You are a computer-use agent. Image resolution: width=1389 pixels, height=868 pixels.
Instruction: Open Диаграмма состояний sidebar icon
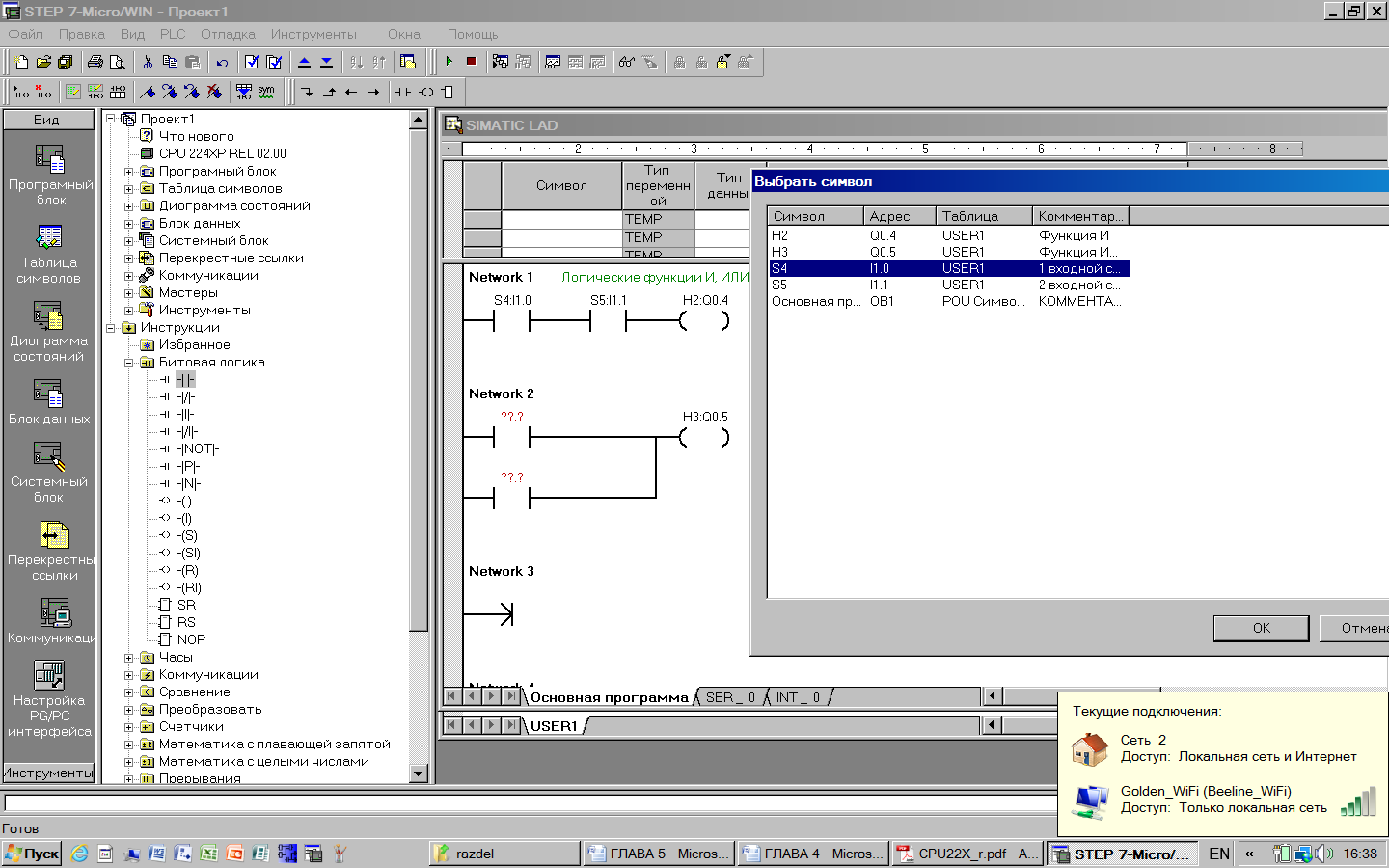49,332
